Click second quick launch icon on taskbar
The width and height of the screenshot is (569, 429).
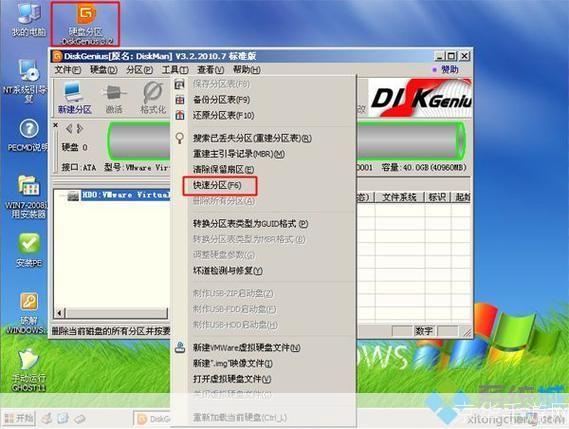point(63,418)
